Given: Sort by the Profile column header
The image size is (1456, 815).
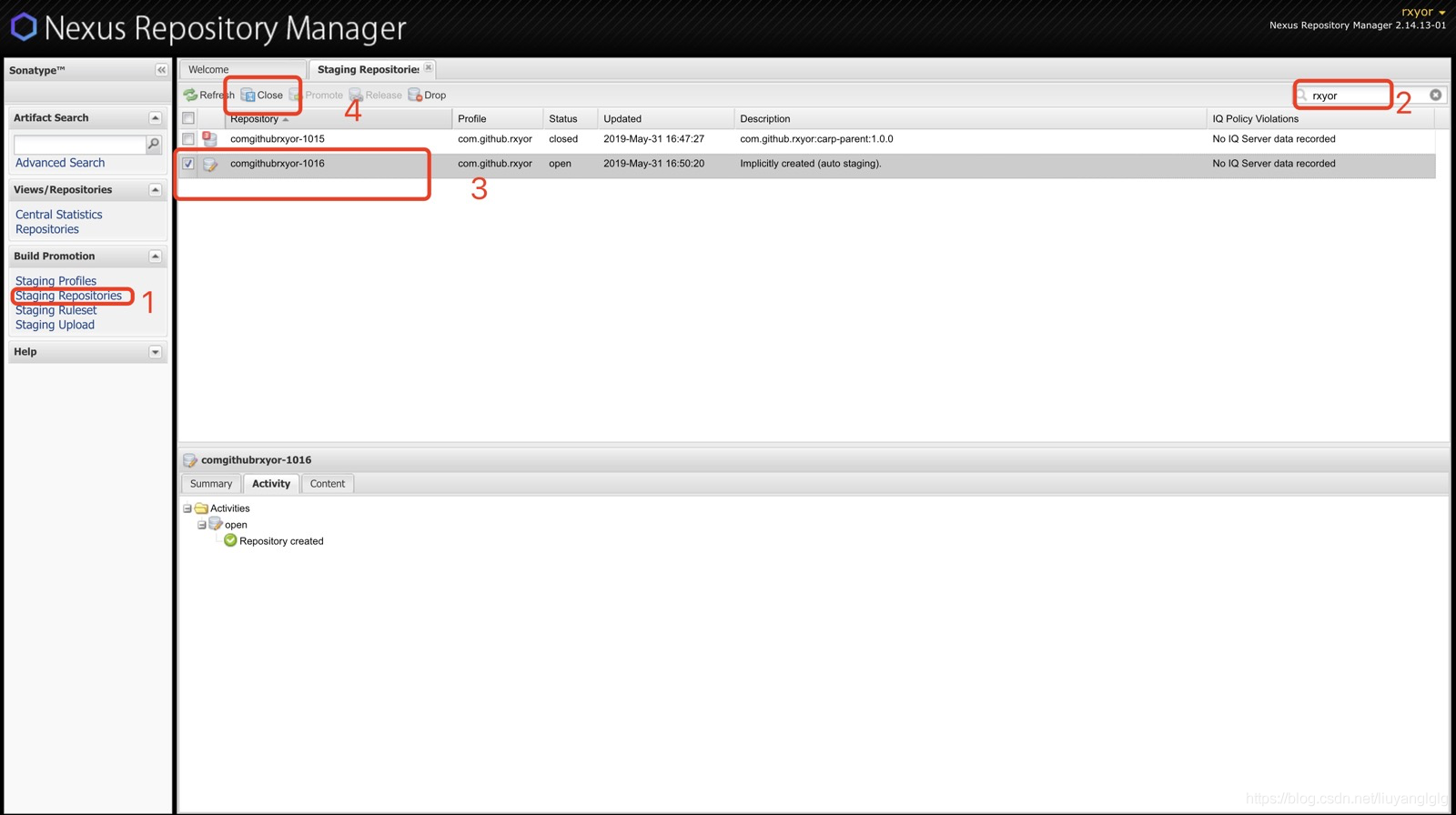Looking at the screenshot, I should pos(498,119).
